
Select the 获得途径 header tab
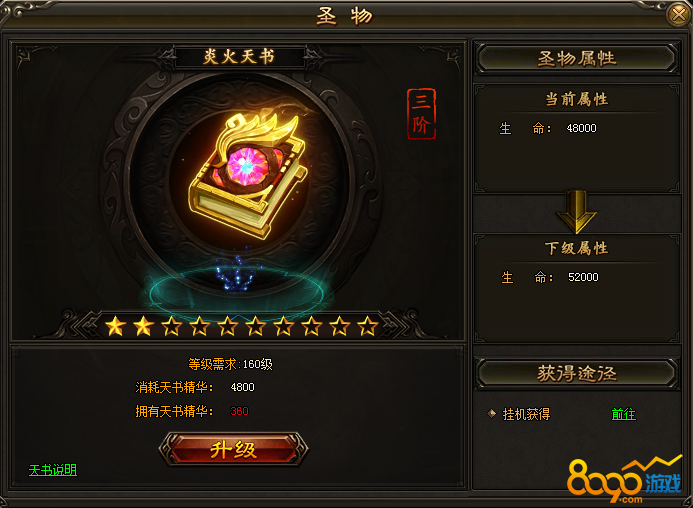point(577,374)
